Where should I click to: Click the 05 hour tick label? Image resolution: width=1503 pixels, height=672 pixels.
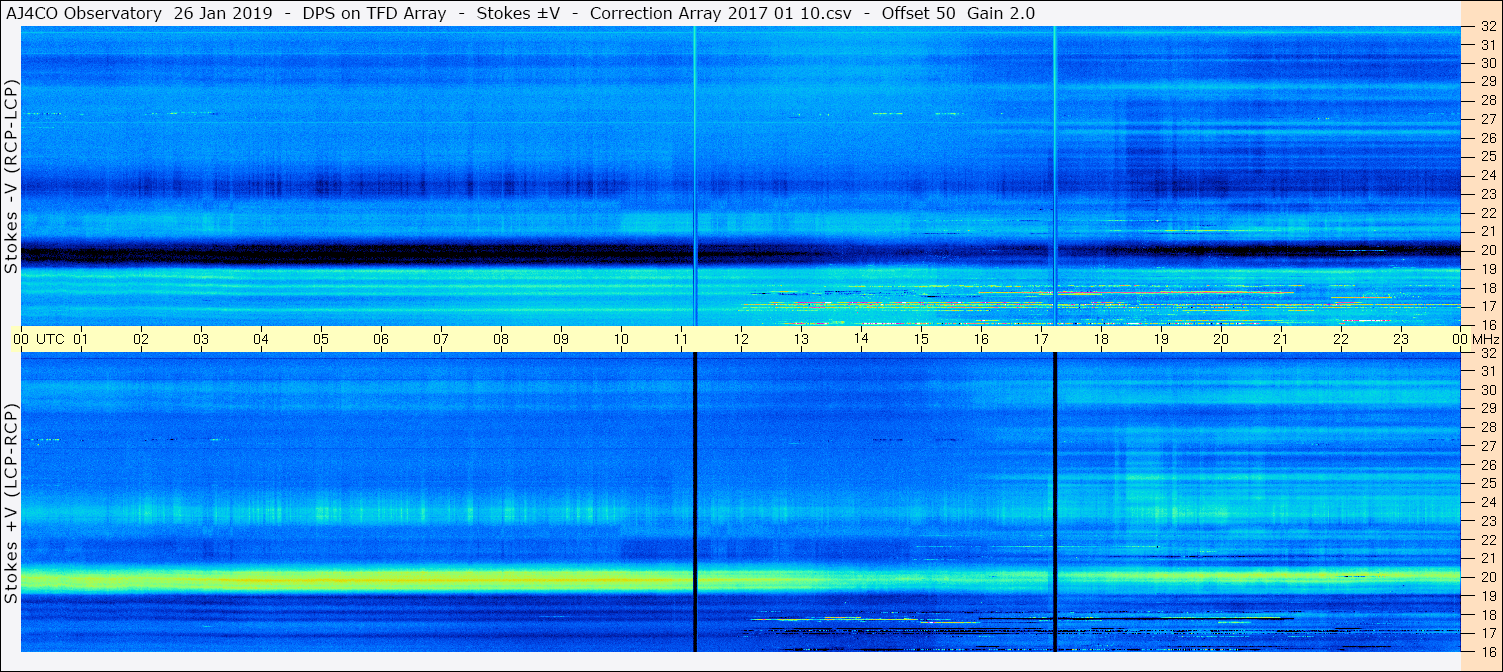(321, 339)
